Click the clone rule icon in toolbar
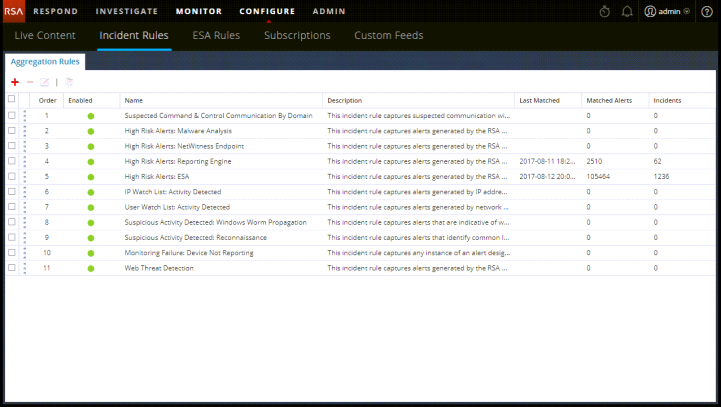 click(x=69, y=82)
